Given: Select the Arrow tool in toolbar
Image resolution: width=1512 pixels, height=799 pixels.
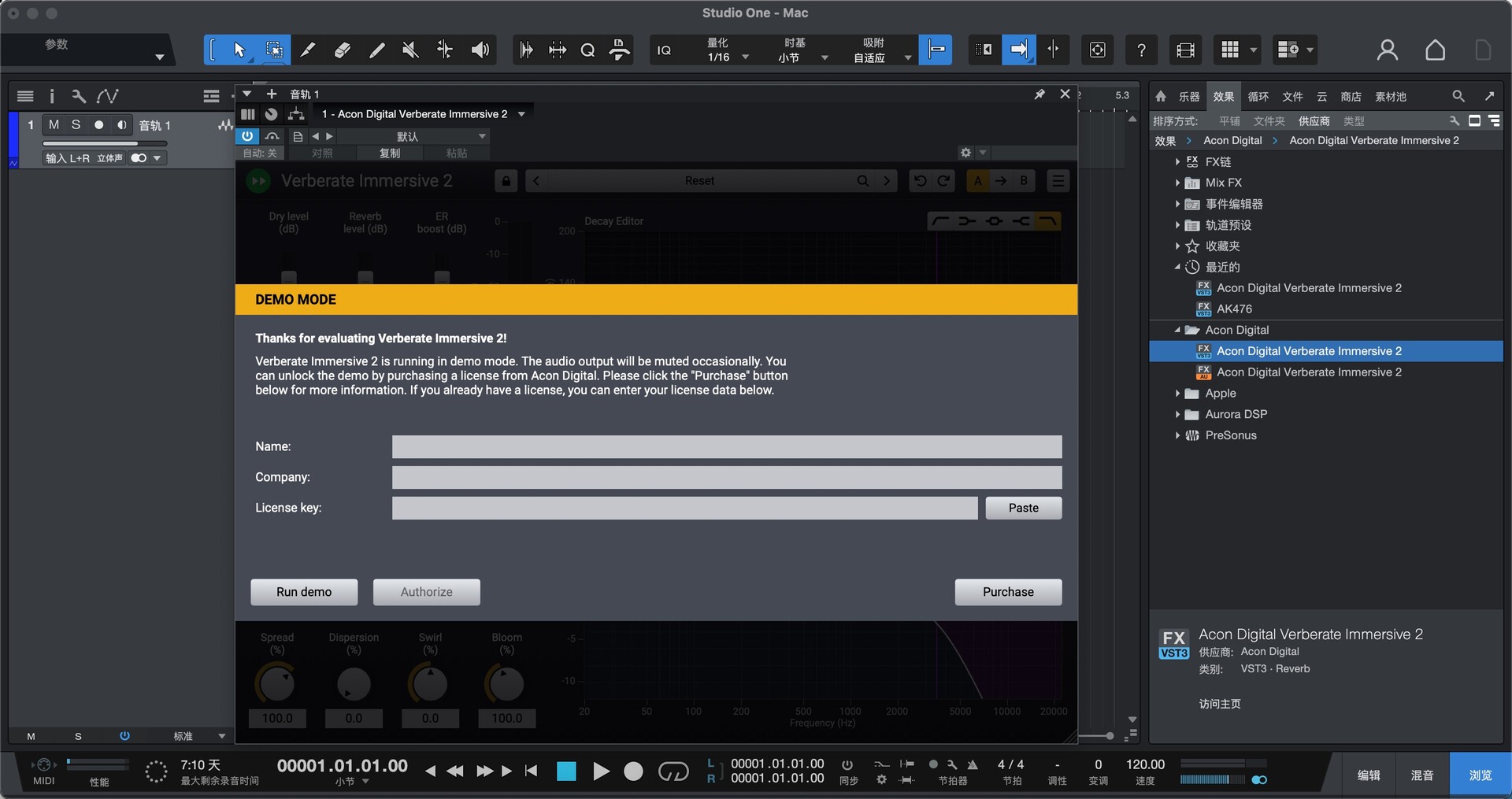Looking at the screenshot, I should [x=239, y=50].
